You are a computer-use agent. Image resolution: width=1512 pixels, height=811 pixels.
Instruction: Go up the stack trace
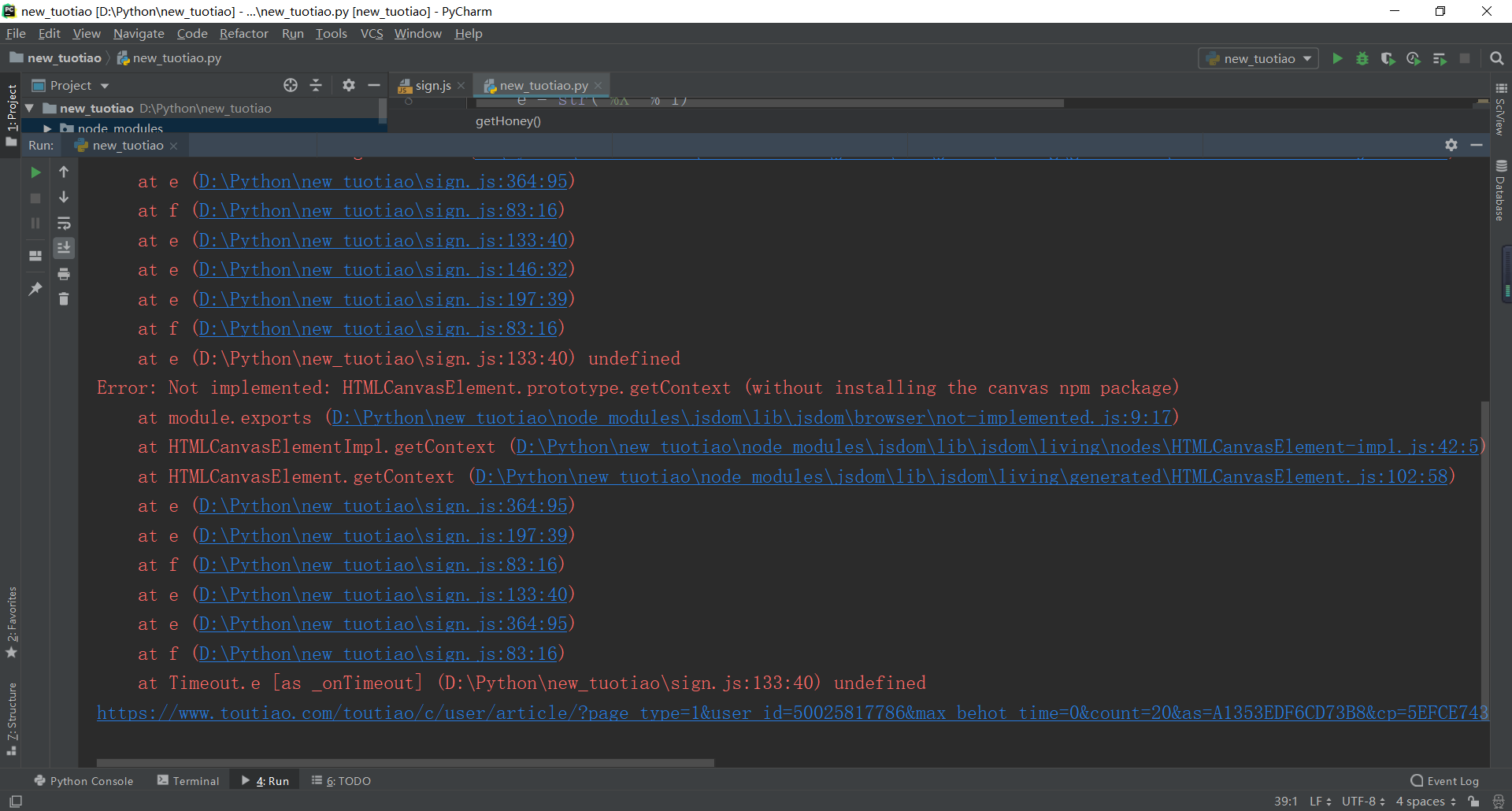click(64, 172)
